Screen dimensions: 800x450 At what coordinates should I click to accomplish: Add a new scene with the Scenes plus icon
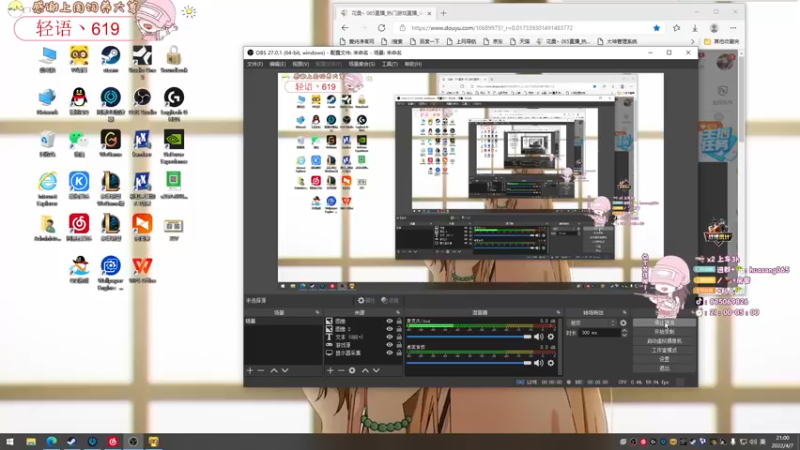pos(250,370)
